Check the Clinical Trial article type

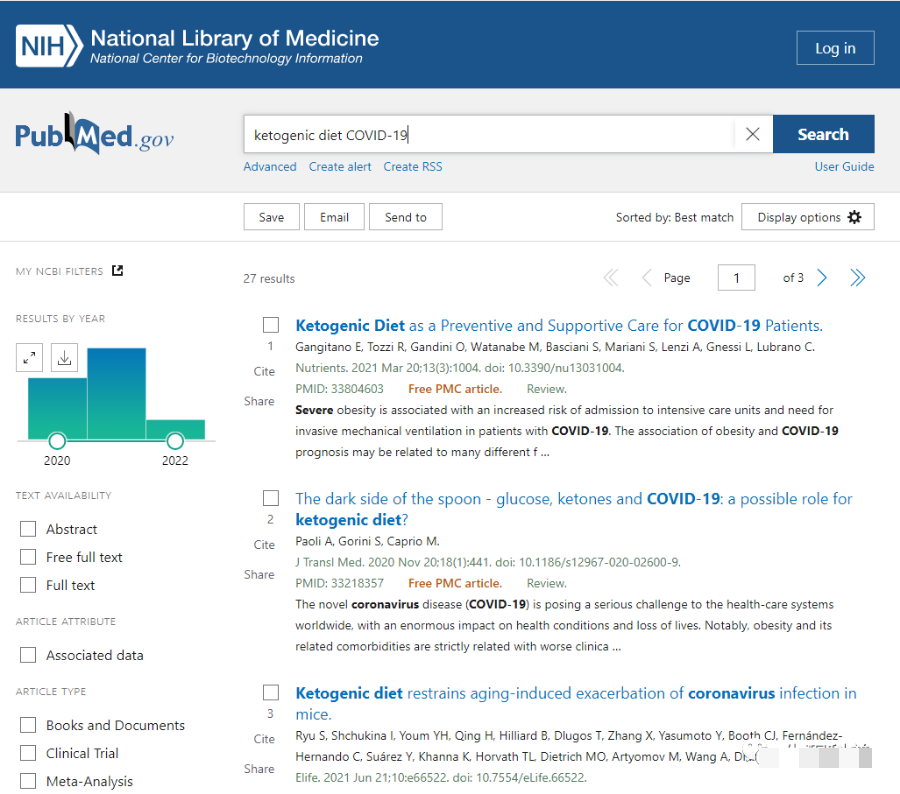[x=28, y=753]
